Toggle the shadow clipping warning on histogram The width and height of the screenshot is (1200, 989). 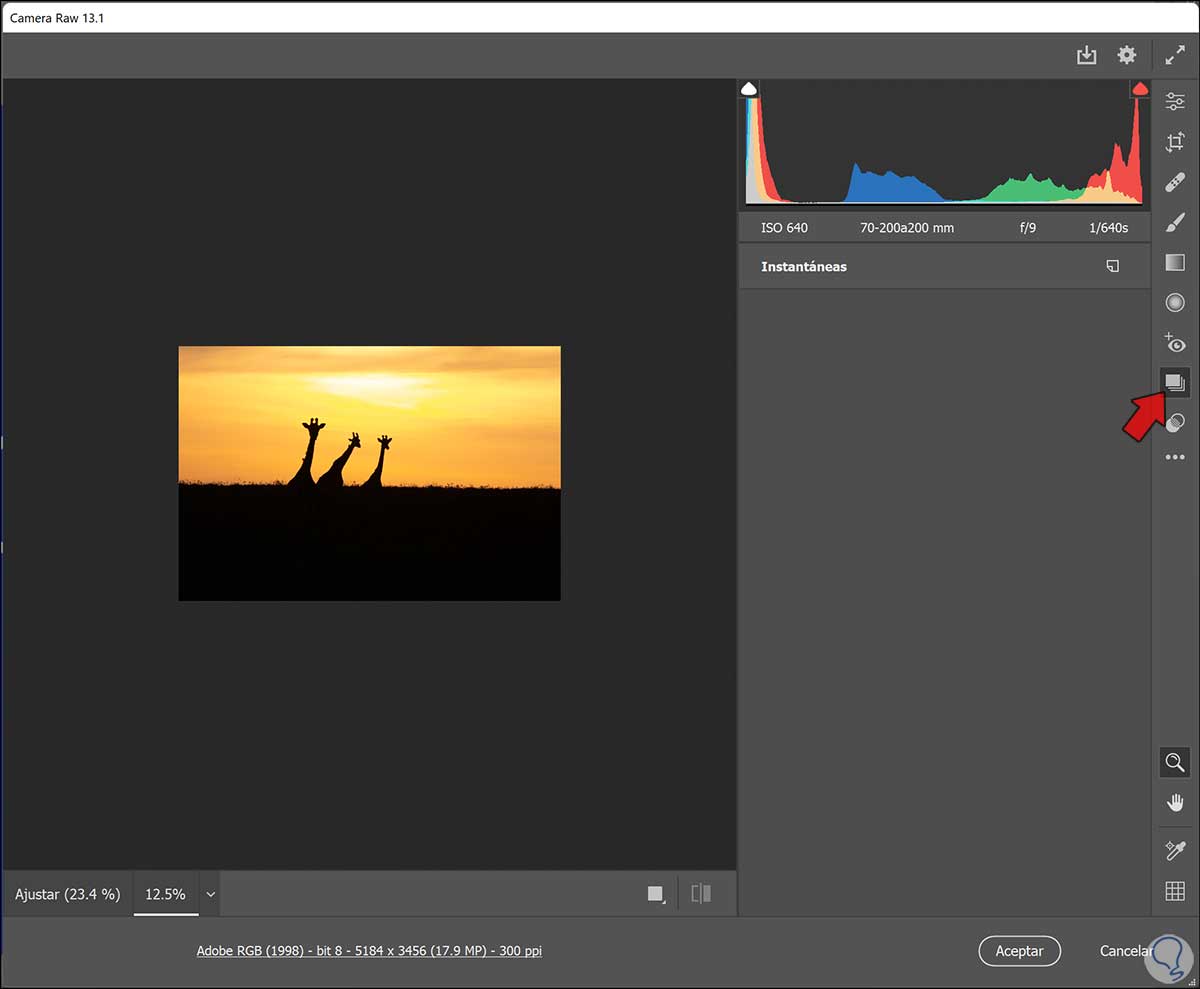coord(749,90)
